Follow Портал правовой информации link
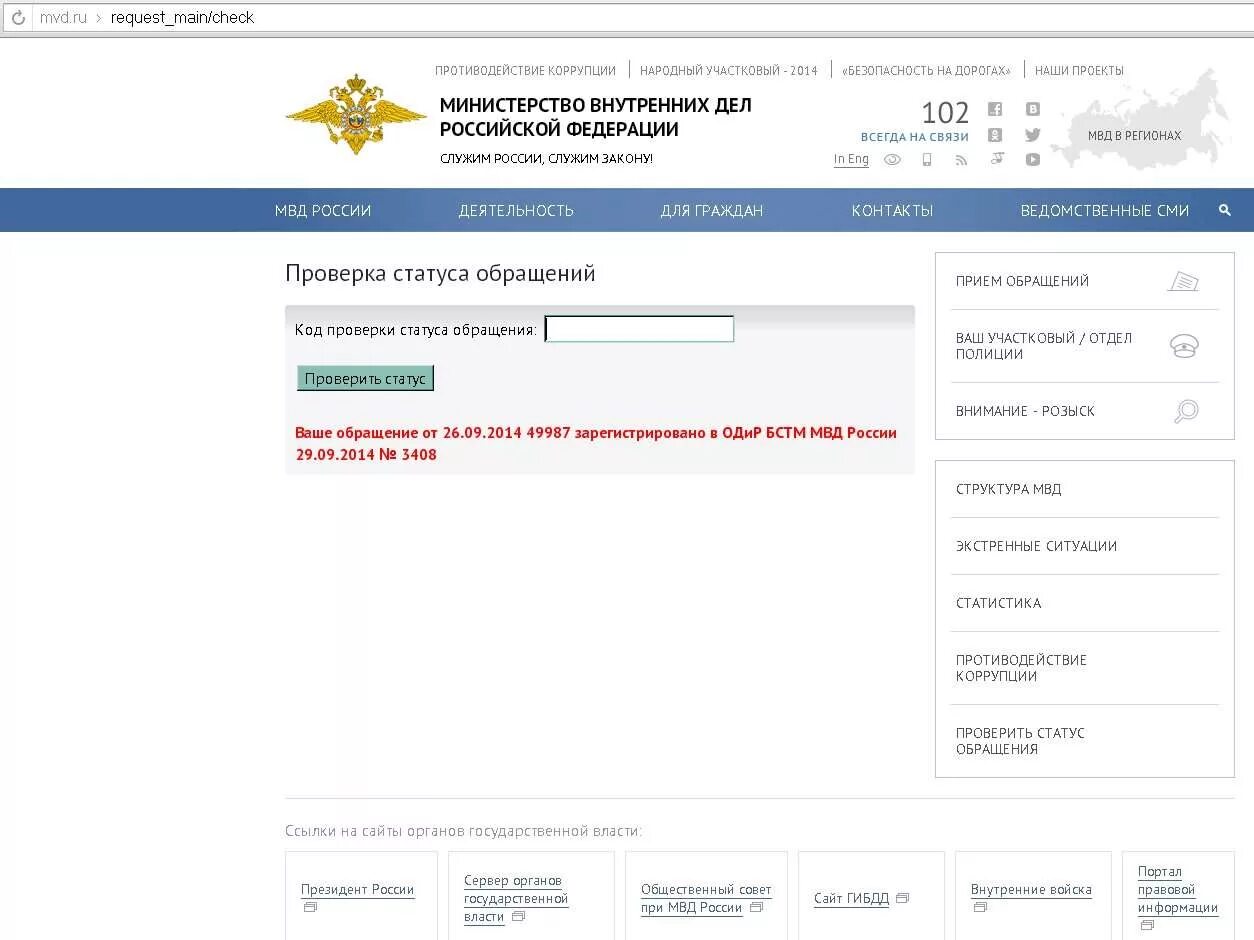The width and height of the screenshot is (1254, 940). click(x=1178, y=890)
